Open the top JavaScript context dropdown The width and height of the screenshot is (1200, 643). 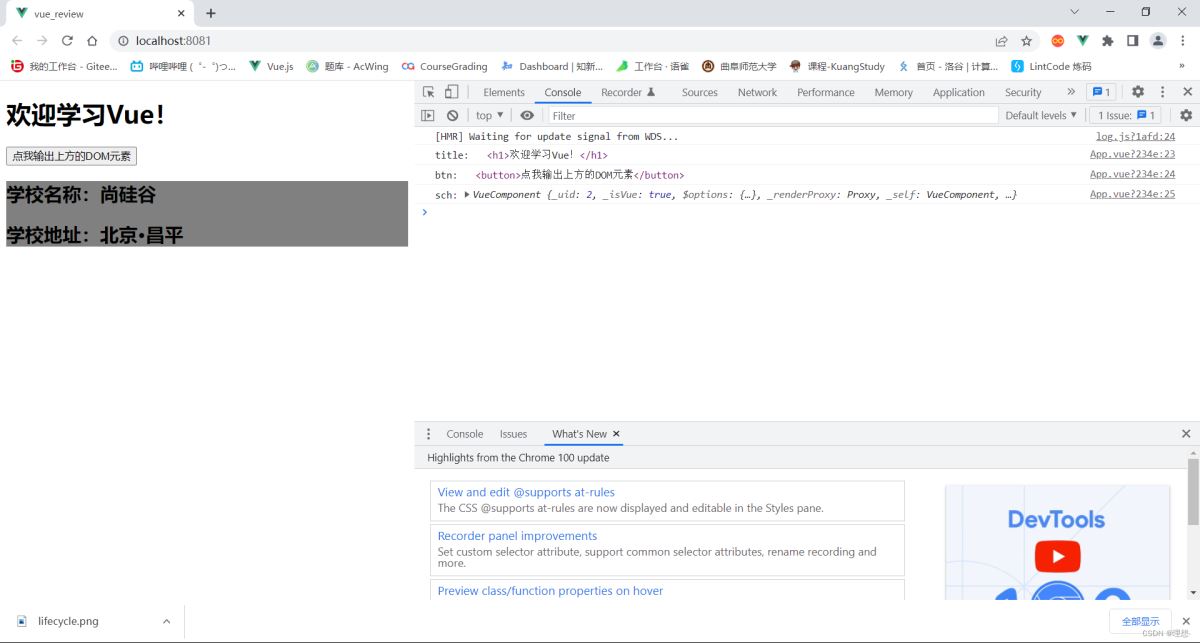[489, 116]
